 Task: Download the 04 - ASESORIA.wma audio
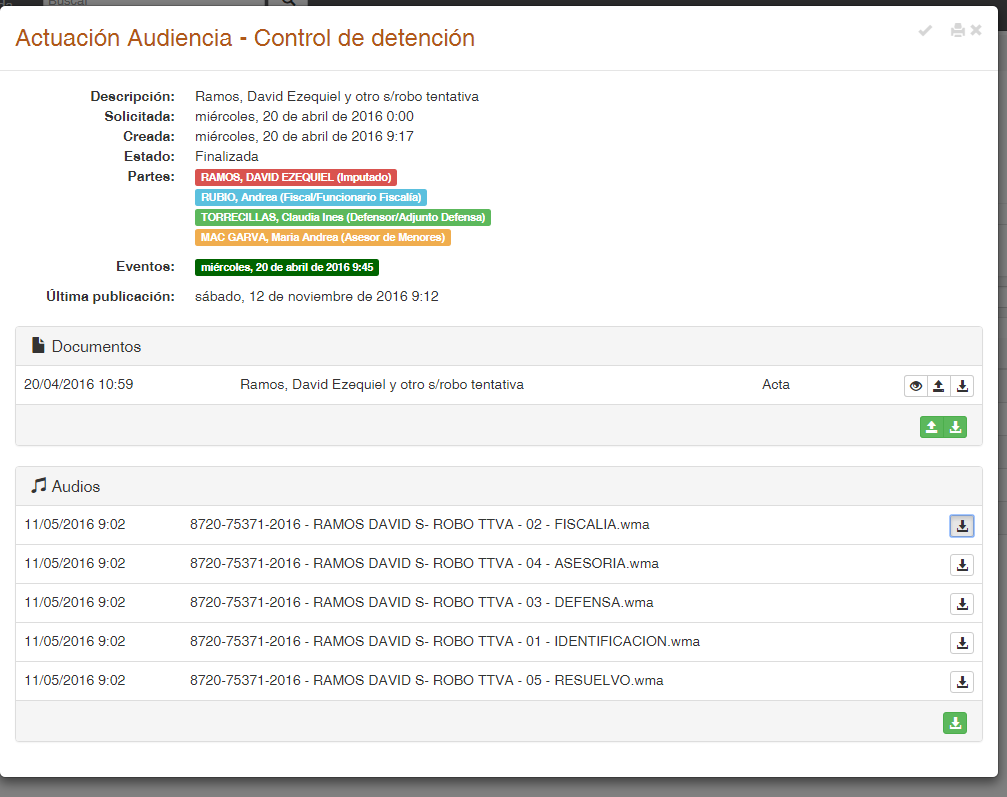pyautogui.click(x=961, y=565)
